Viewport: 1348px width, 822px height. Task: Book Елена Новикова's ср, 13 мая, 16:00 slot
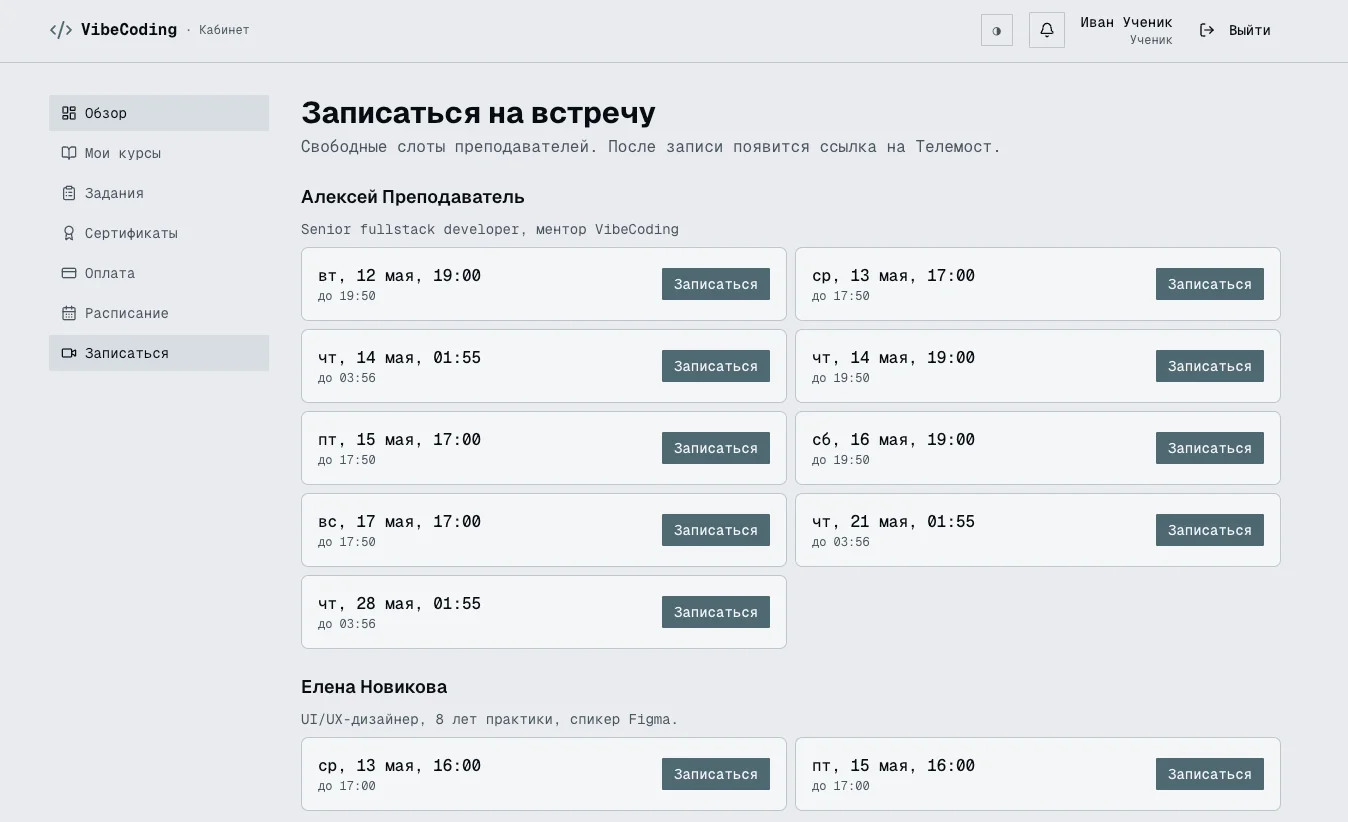tap(716, 774)
